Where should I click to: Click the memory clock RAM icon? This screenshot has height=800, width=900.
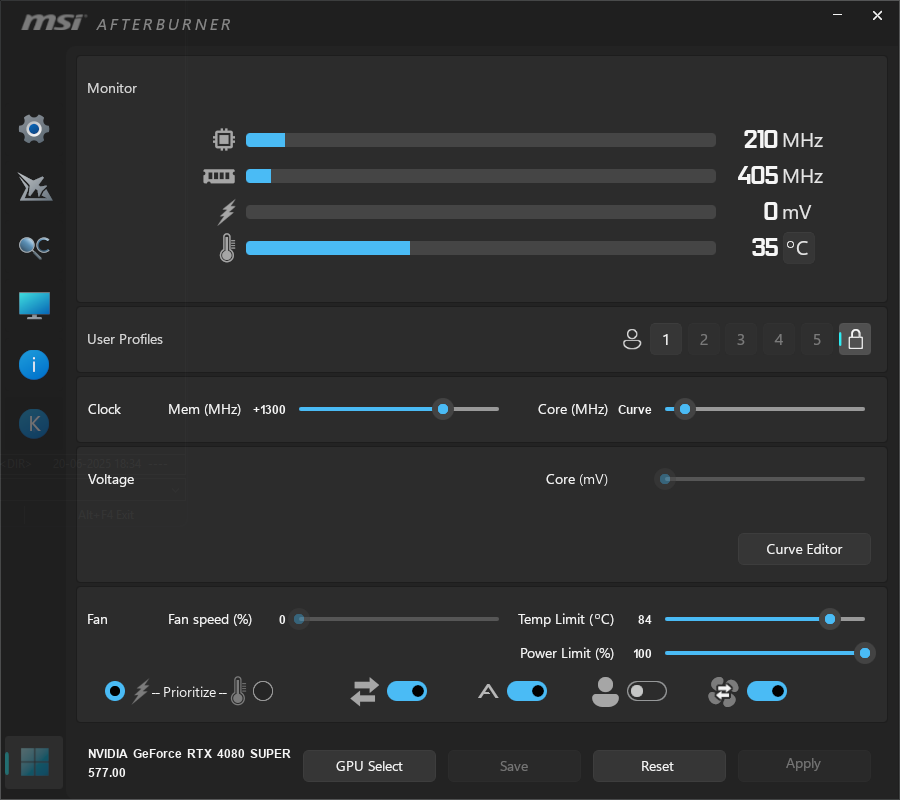click(219, 176)
